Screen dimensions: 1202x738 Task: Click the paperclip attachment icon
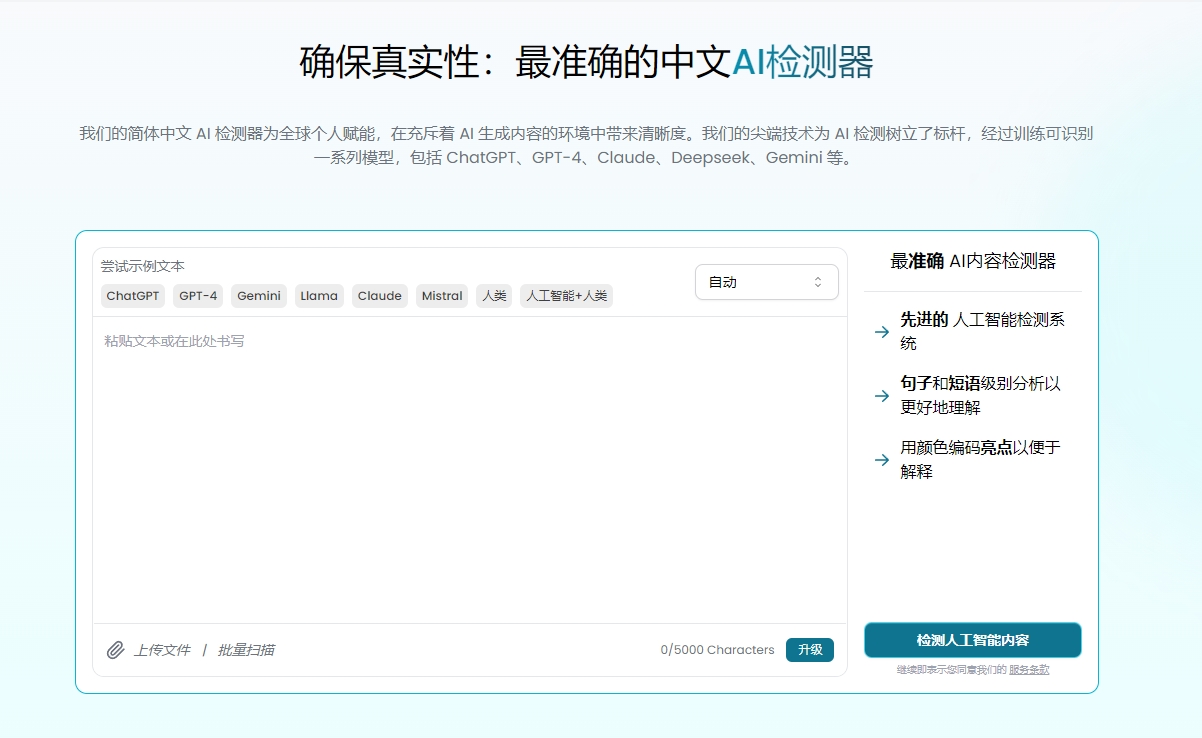click(115, 650)
